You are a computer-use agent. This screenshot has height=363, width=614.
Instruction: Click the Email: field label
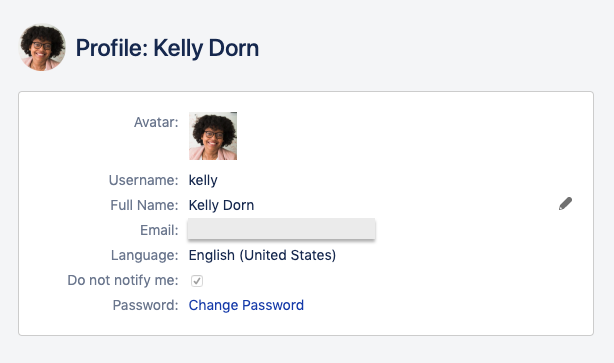pyautogui.click(x=159, y=230)
